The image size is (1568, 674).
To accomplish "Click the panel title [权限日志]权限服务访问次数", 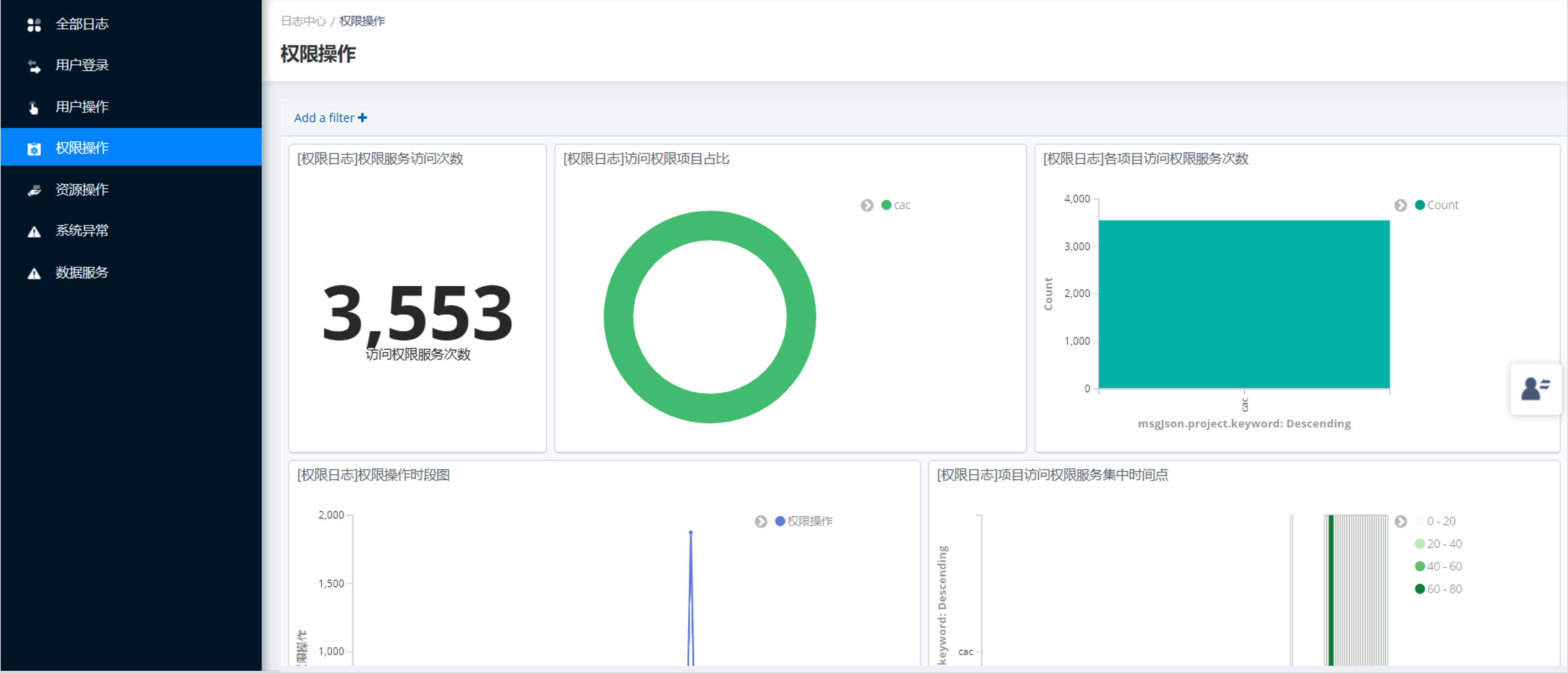I will [x=380, y=159].
